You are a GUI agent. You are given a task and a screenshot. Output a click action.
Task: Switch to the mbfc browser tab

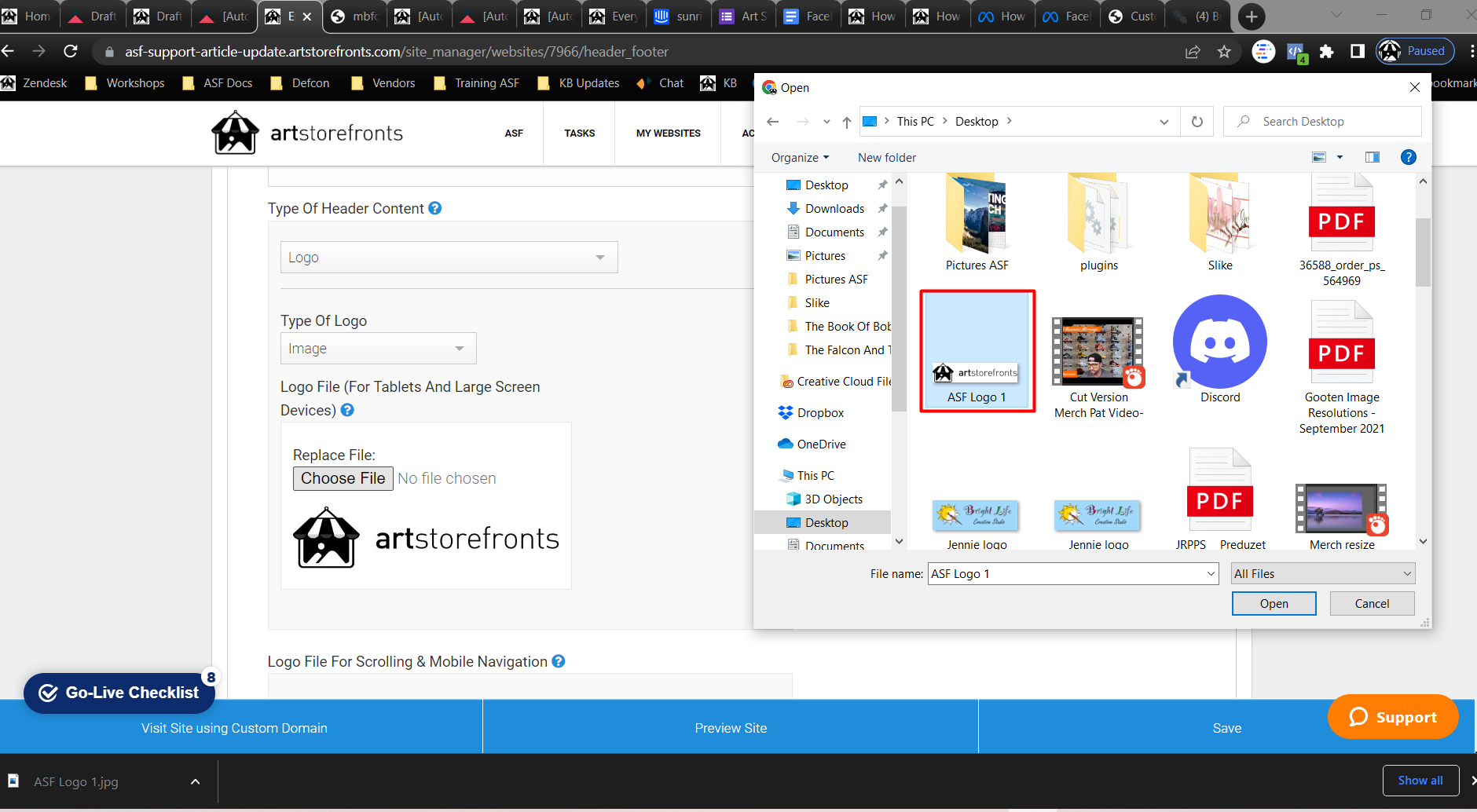click(354, 16)
